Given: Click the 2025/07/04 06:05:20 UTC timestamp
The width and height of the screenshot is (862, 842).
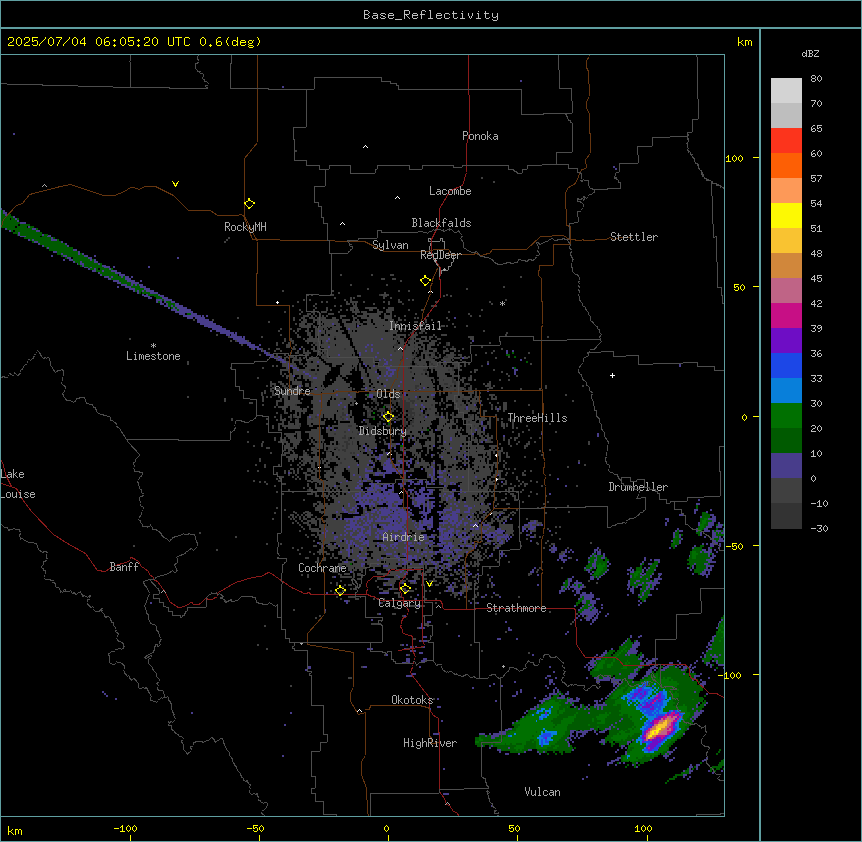Looking at the screenshot, I should (x=134, y=42).
